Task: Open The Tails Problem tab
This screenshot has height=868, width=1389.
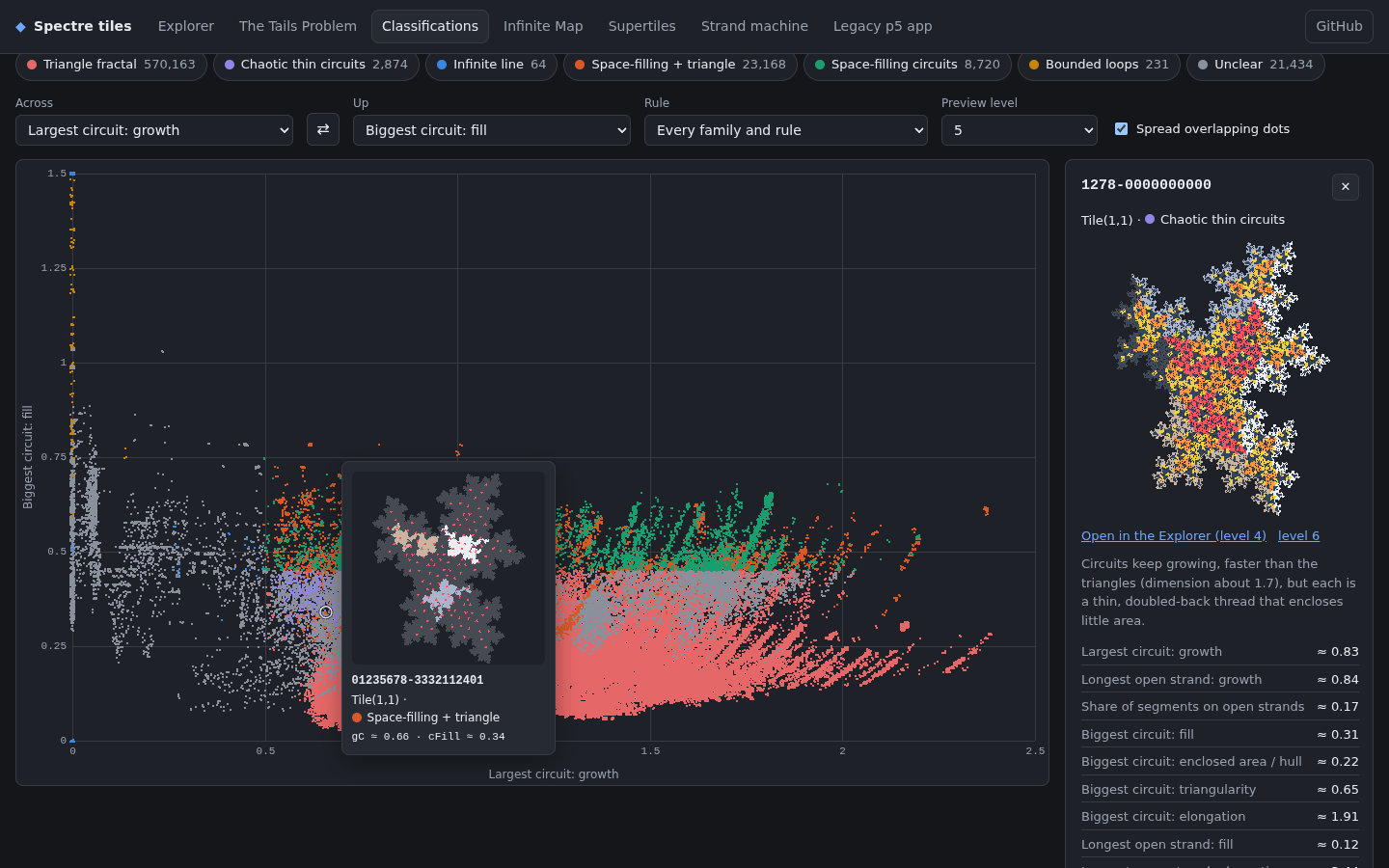Action: tap(298, 27)
